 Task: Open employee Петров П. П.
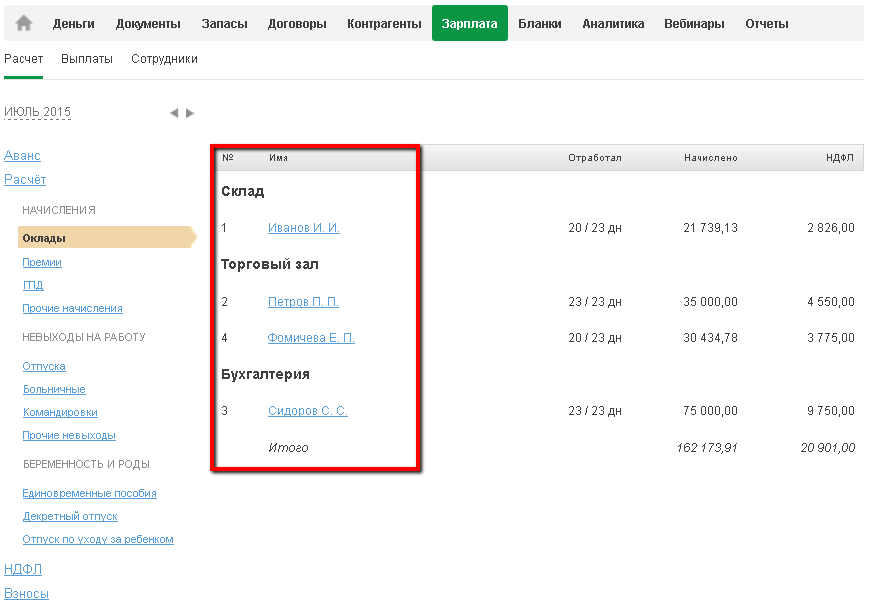(x=303, y=302)
